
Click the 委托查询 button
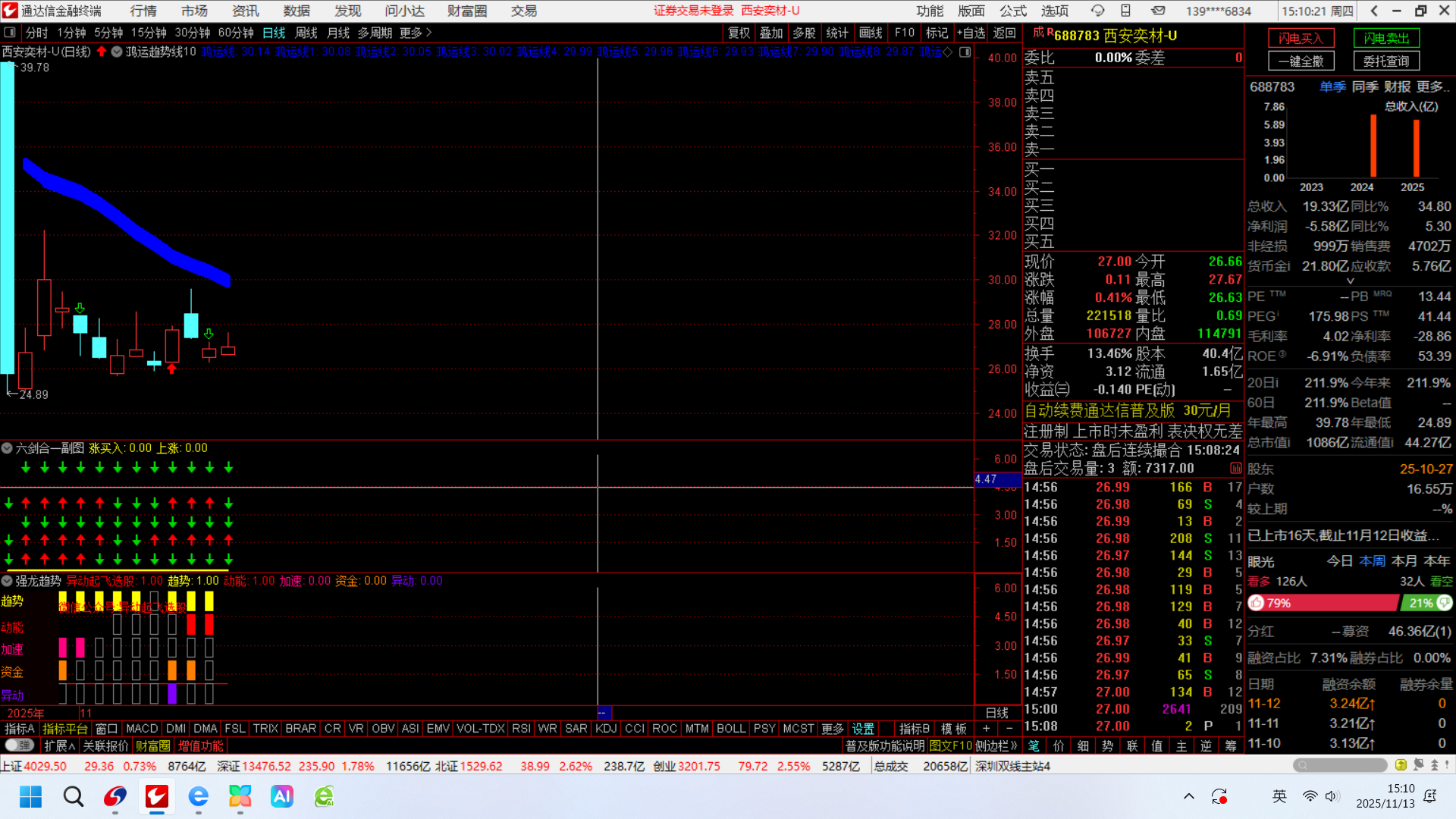pyautogui.click(x=1386, y=61)
